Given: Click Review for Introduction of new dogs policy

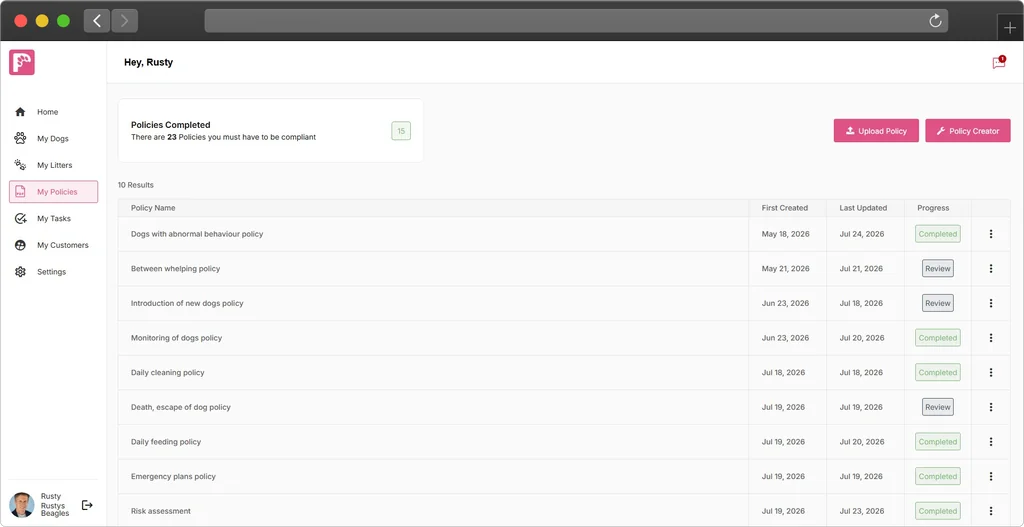Looking at the screenshot, I should 938,303.
